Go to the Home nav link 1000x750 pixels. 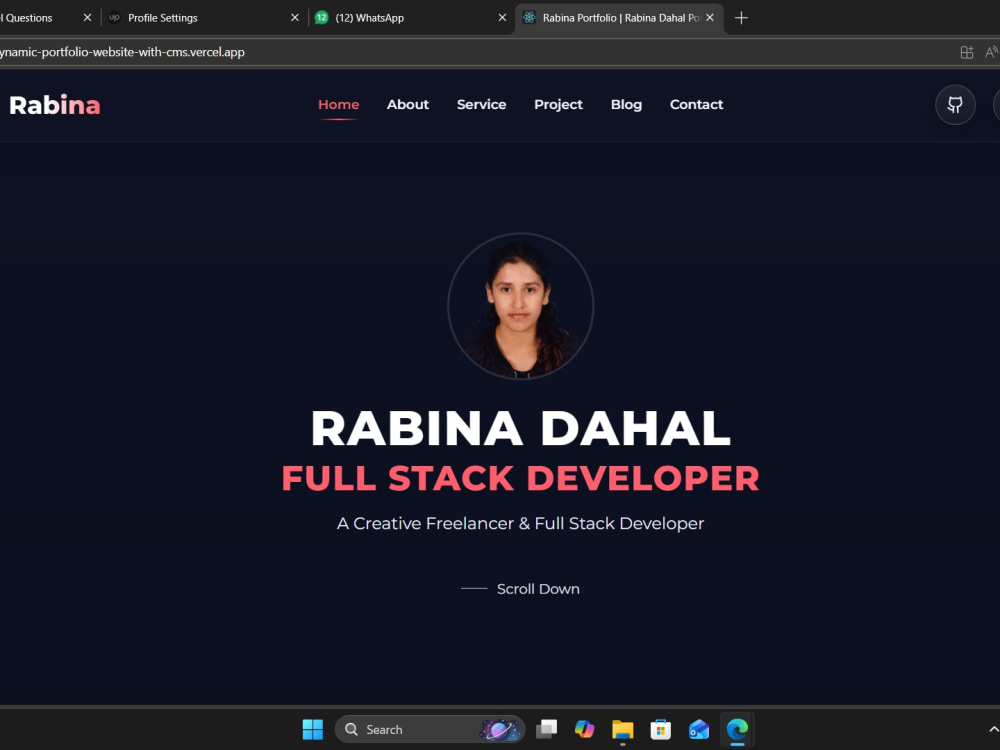[x=339, y=105]
